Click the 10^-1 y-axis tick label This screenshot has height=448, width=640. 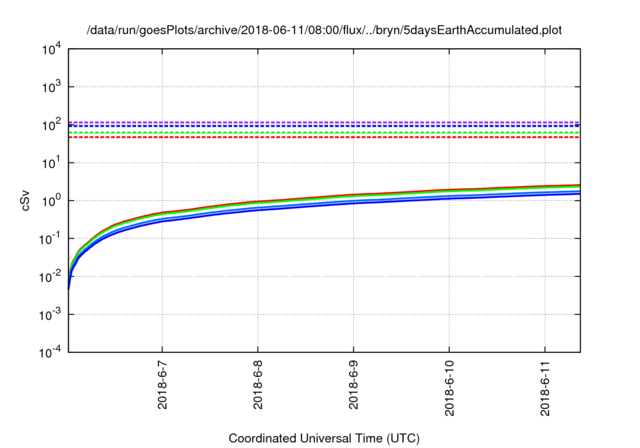click(x=52, y=238)
